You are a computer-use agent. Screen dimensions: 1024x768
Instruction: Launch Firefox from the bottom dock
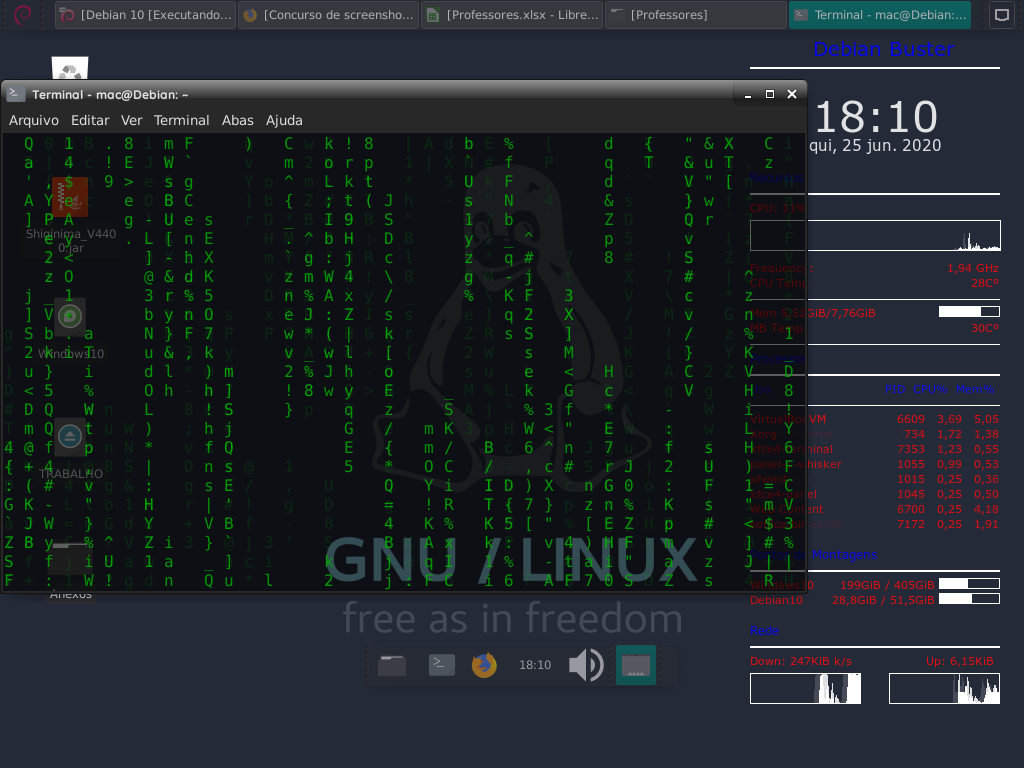coord(484,665)
